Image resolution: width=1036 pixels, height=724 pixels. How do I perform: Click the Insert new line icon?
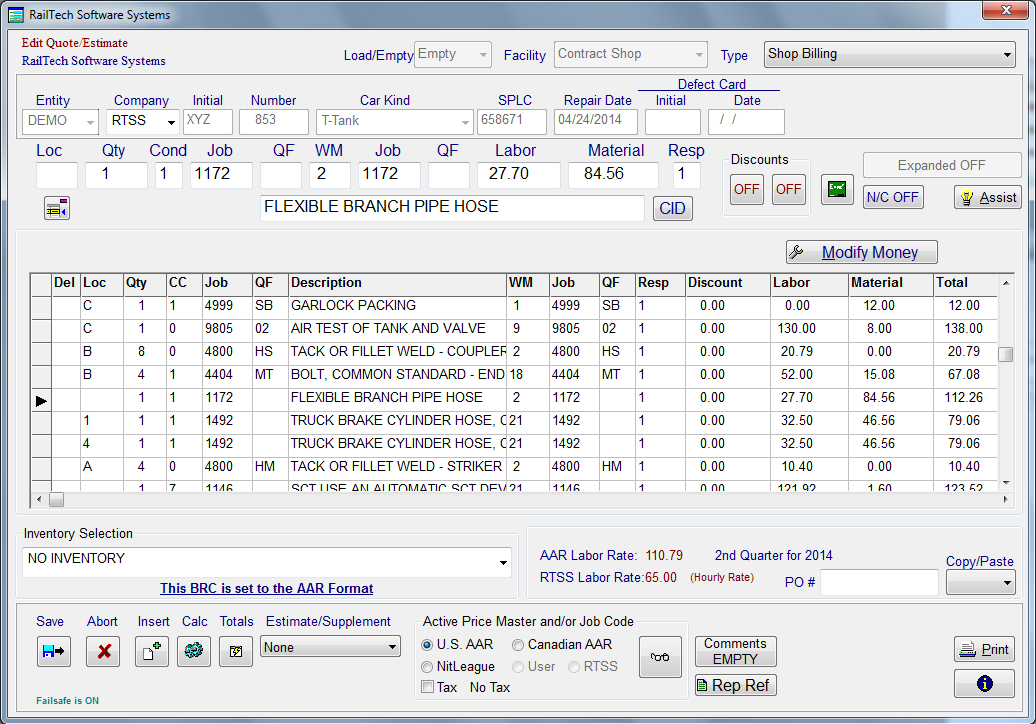[152, 651]
